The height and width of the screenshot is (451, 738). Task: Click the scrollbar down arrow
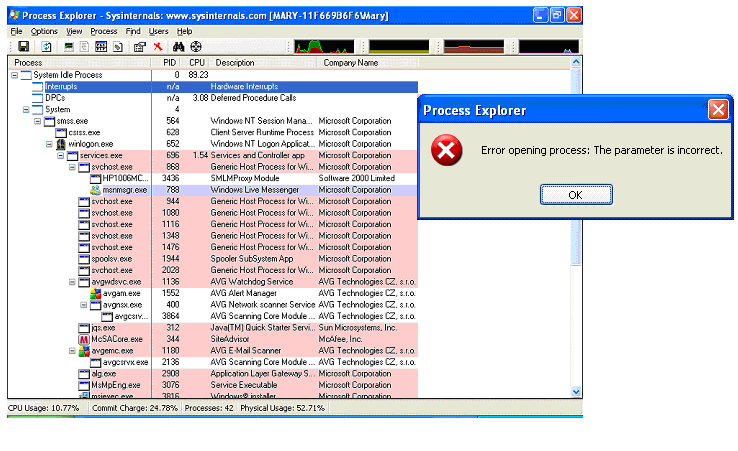(576, 391)
